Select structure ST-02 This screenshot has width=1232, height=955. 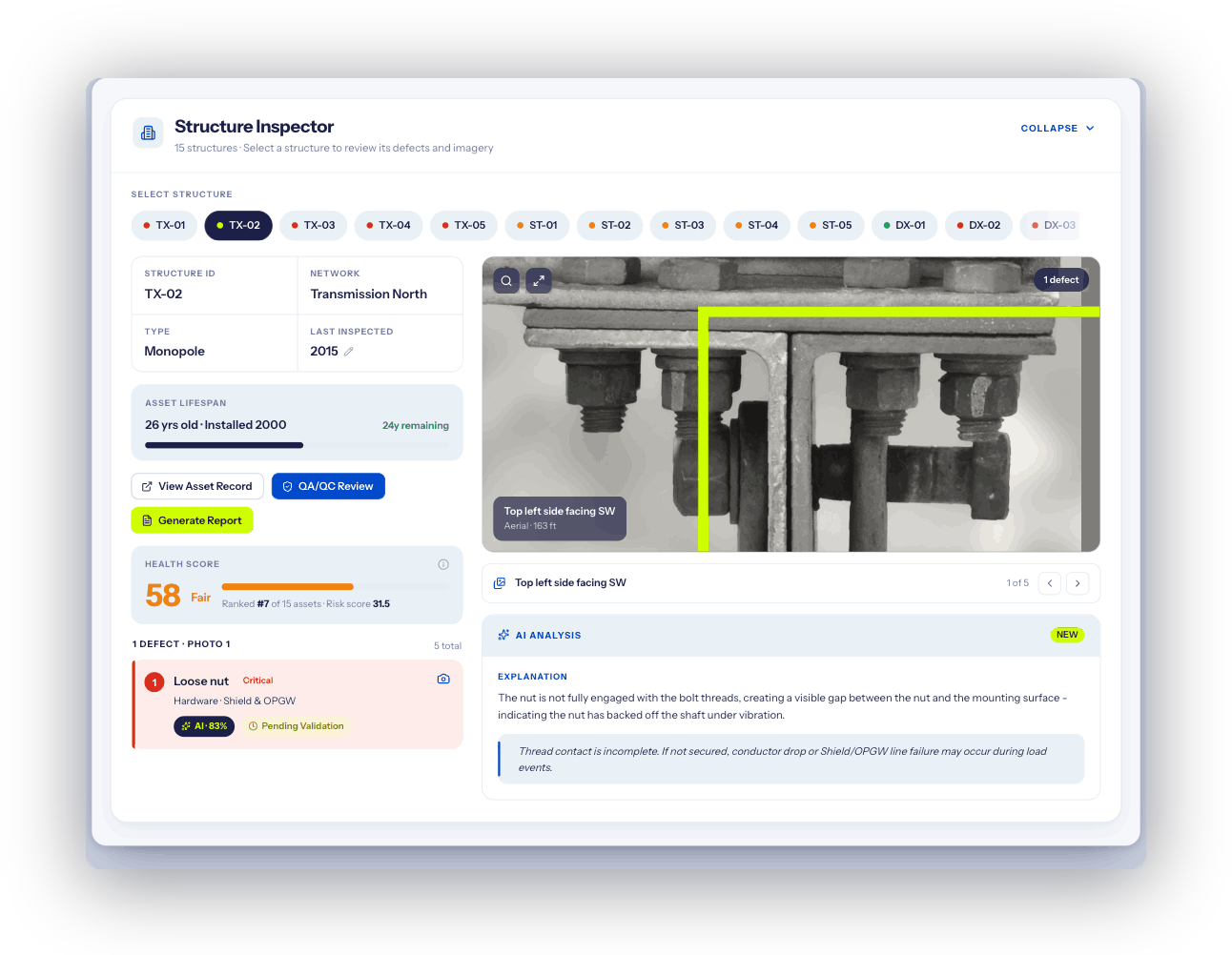tap(610, 226)
